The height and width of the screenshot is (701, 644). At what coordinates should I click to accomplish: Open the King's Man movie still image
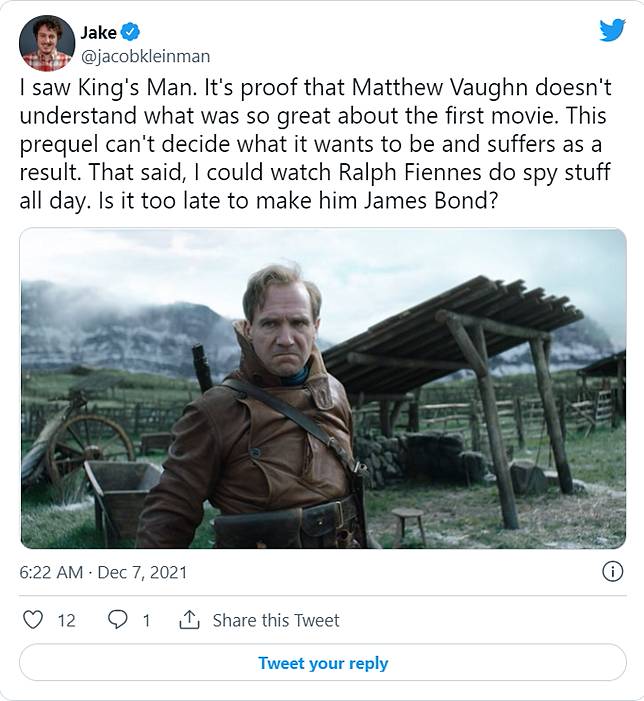[322, 388]
